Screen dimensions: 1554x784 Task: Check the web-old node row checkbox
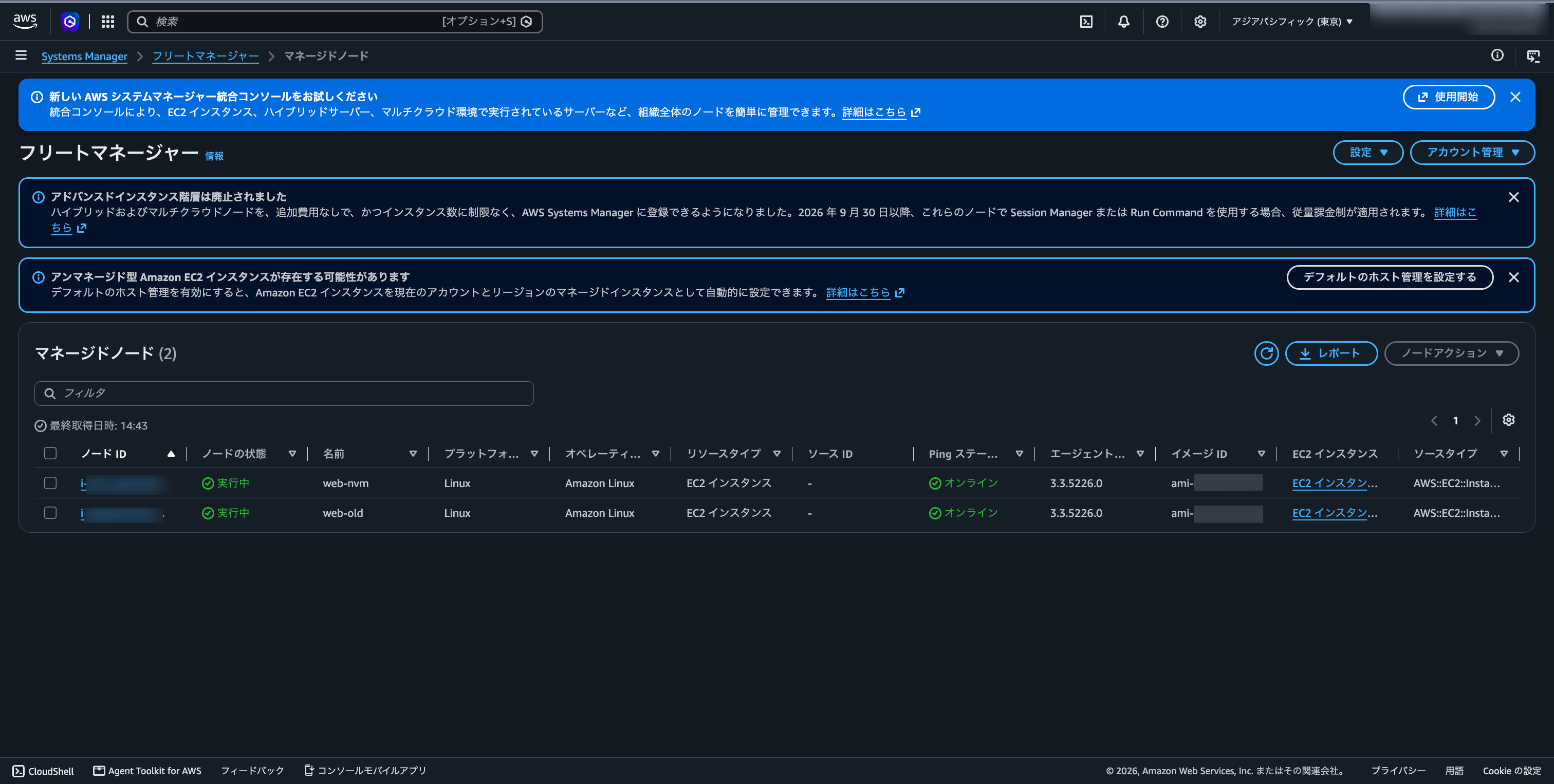pyautogui.click(x=51, y=513)
